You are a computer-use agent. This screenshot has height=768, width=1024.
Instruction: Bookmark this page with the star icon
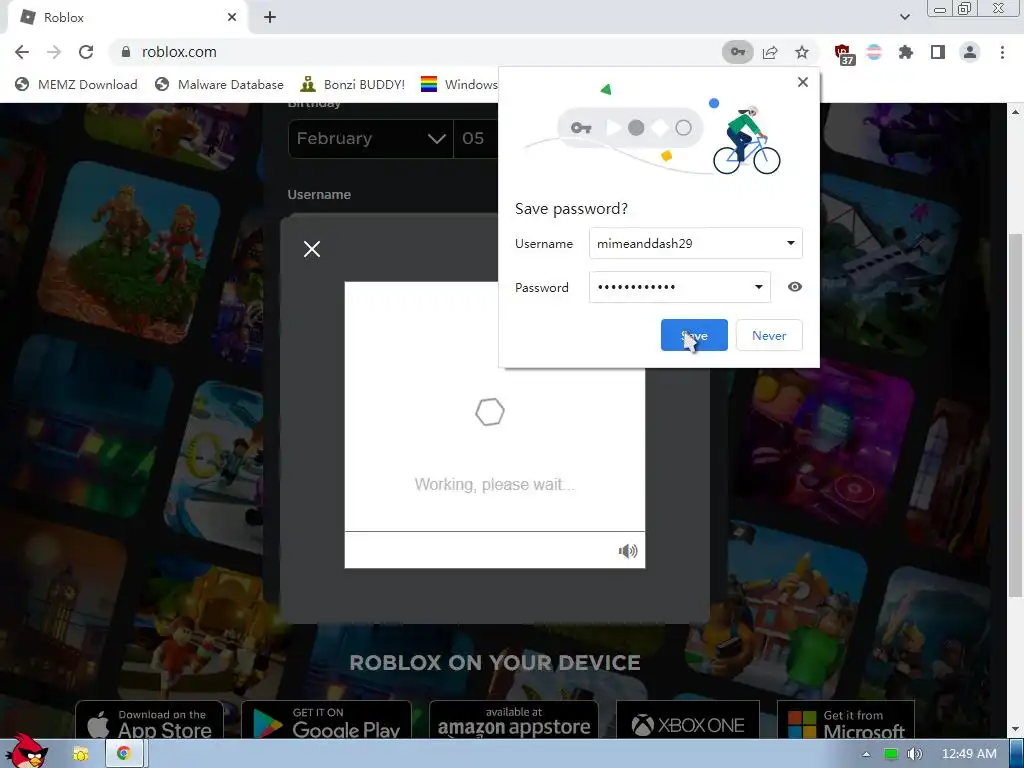[802, 52]
